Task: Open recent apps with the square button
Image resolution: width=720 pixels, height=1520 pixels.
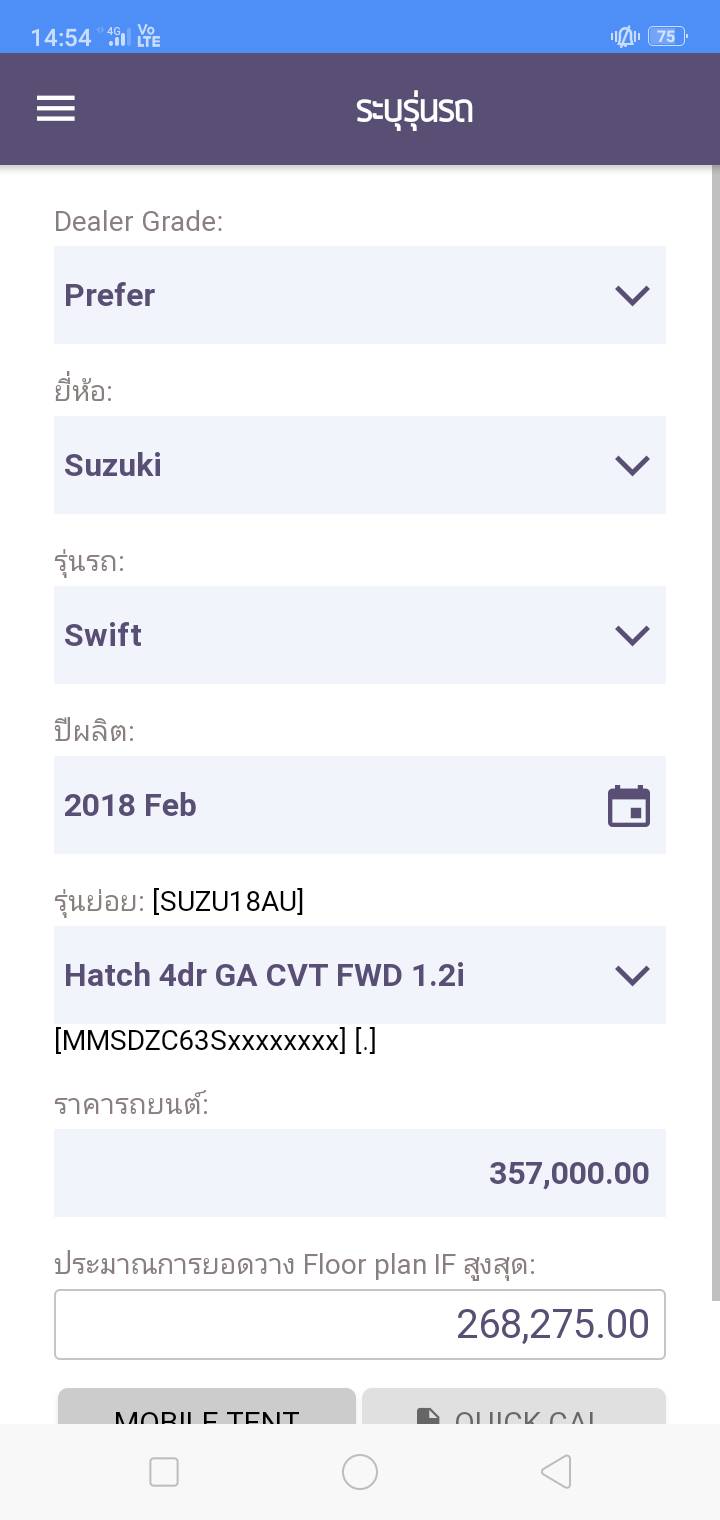Action: (x=163, y=1472)
